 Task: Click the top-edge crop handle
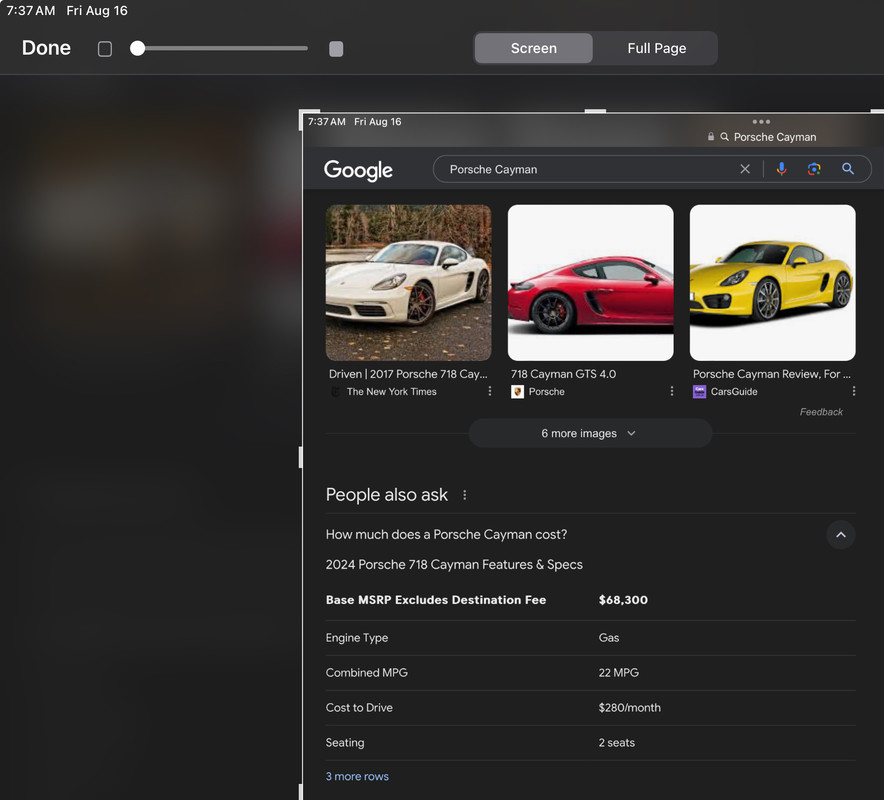pyautogui.click(x=595, y=112)
